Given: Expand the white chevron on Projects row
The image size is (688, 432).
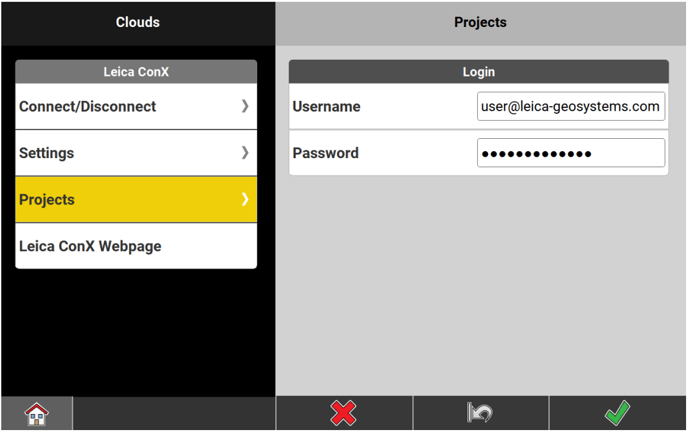Looking at the screenshot, I should coord(245,200).
